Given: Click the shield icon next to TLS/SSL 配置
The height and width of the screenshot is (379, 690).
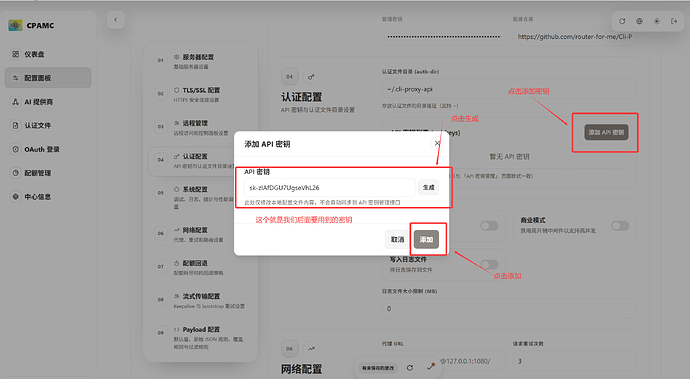Looking at the screenshot, I should [x=176, y=90].
